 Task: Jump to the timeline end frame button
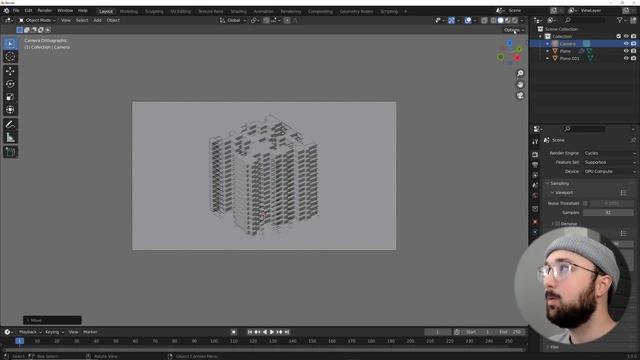point(287,332)
